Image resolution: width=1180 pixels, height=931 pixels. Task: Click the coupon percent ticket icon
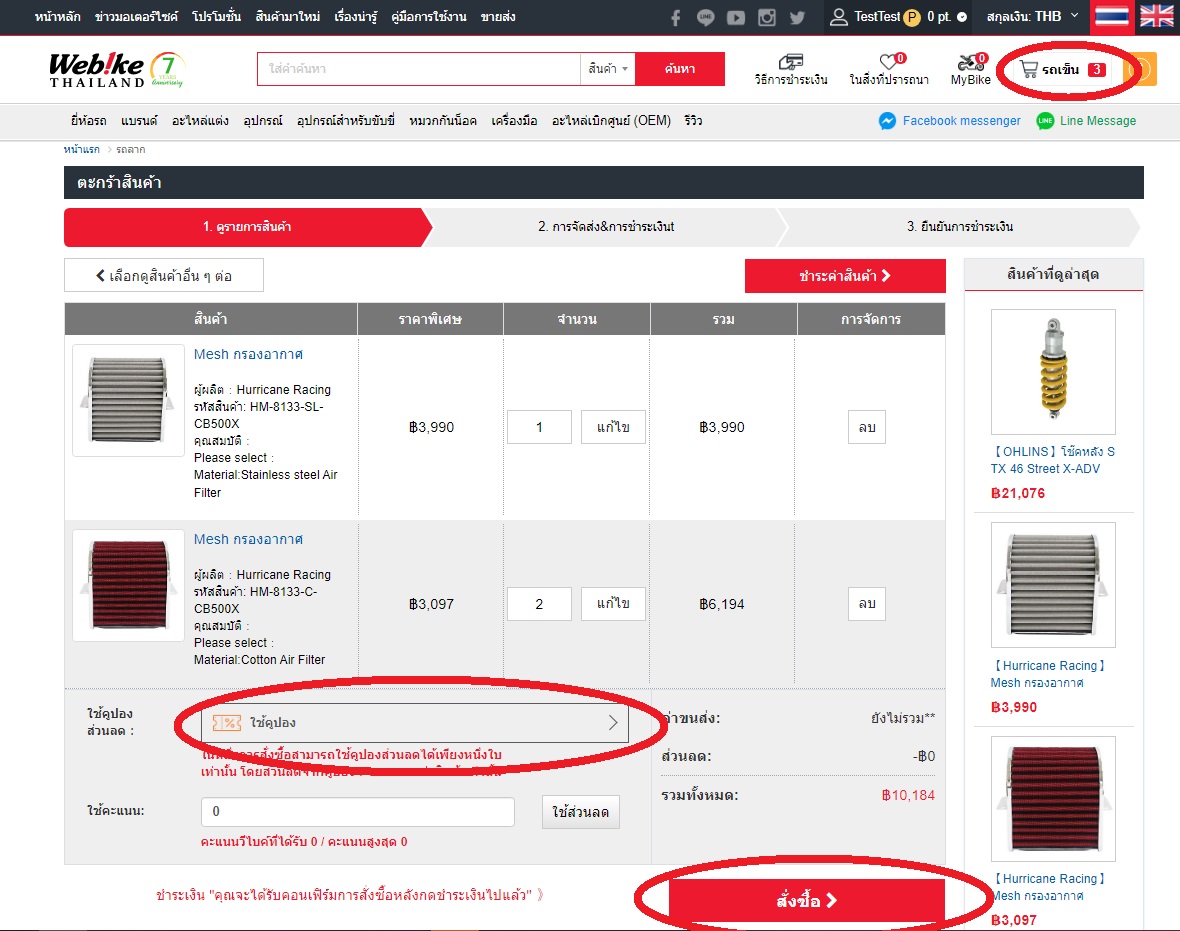coord(227,723)
